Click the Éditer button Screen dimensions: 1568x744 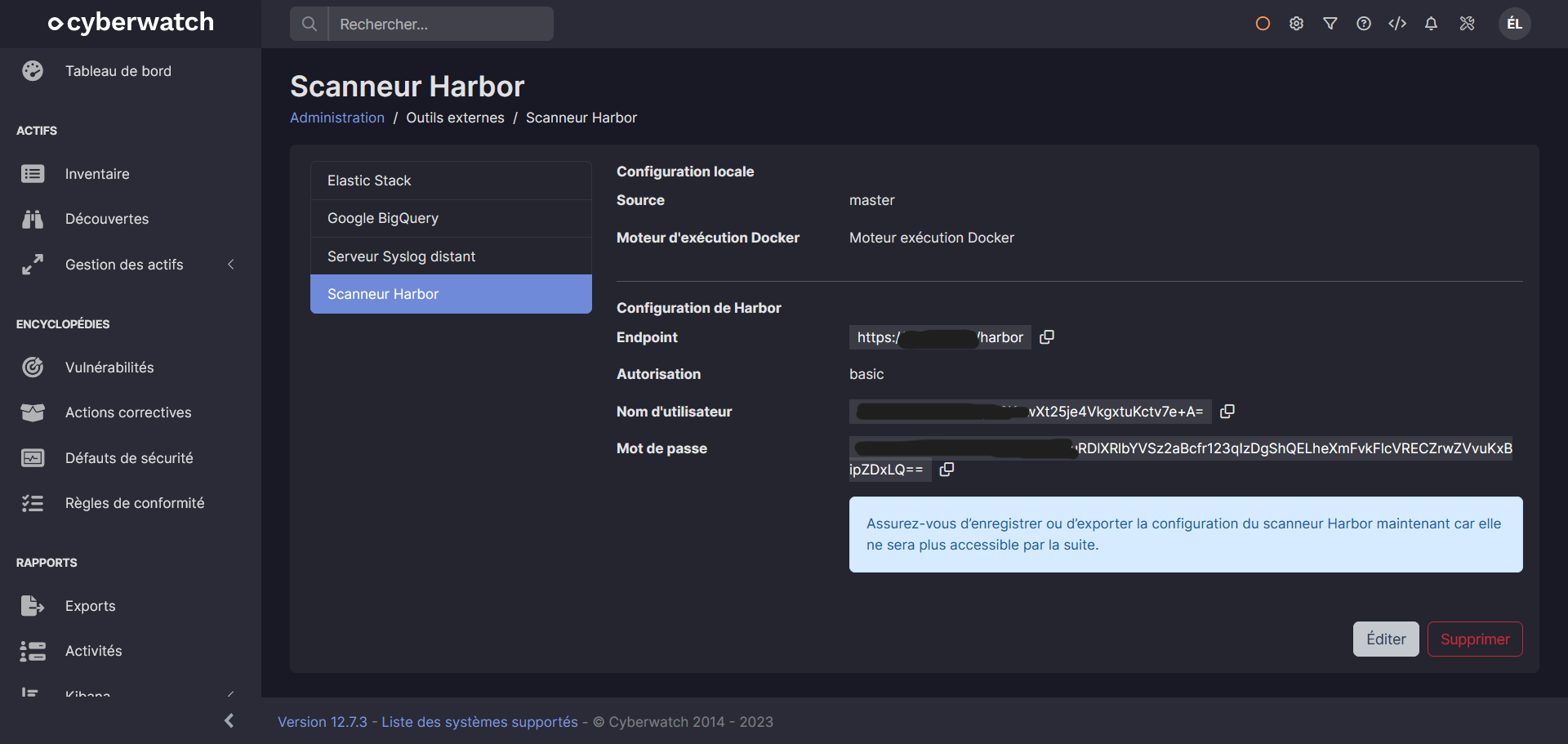click(1386, 639)
